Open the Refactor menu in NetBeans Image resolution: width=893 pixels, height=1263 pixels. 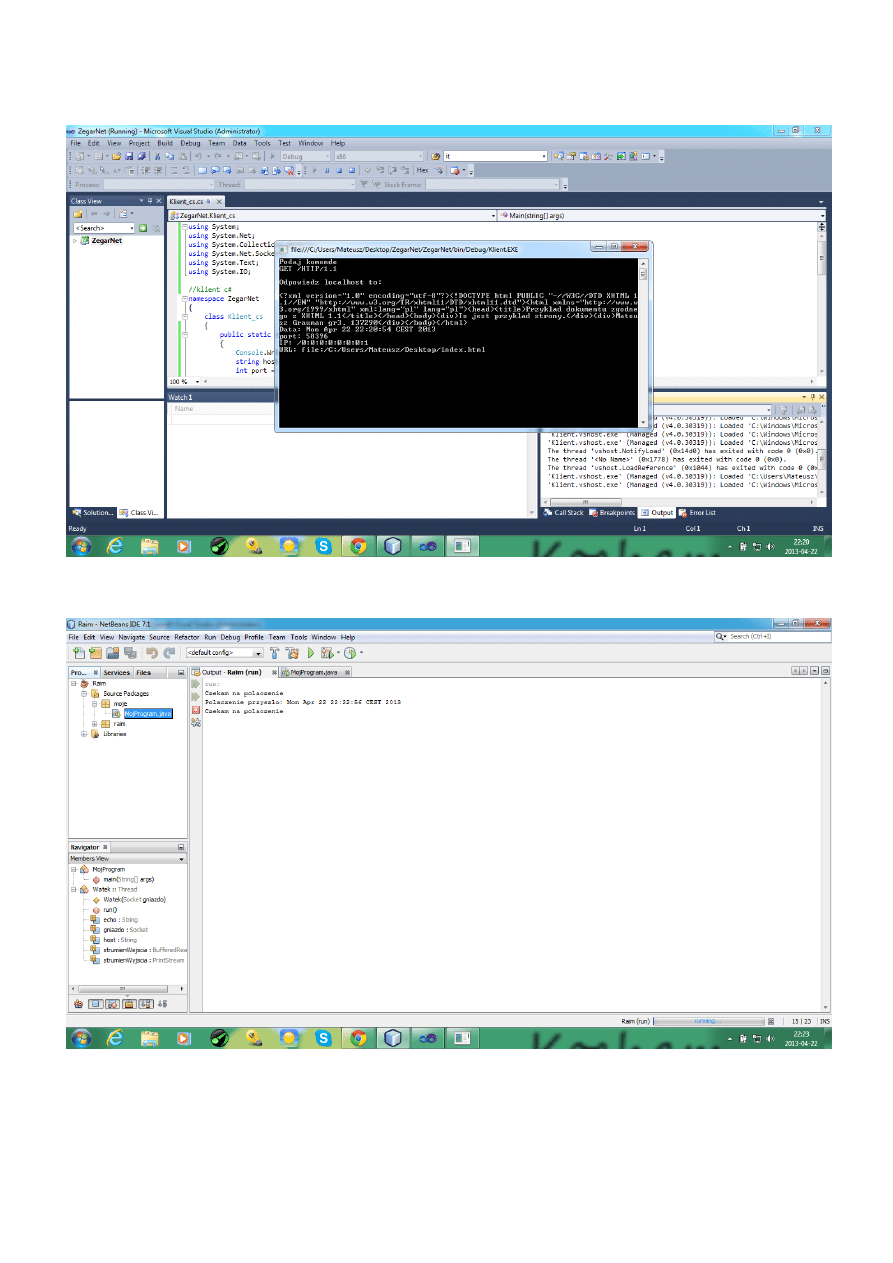point(186,637)
